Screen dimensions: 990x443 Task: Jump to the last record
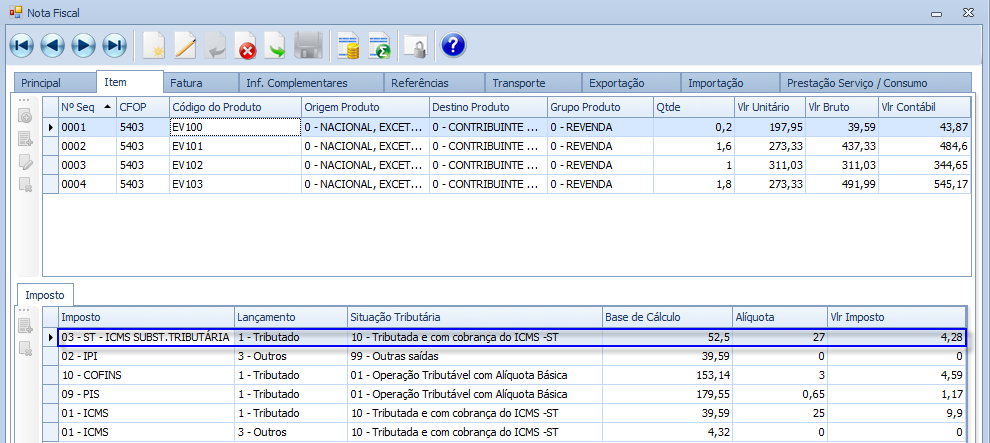(115, 45)
